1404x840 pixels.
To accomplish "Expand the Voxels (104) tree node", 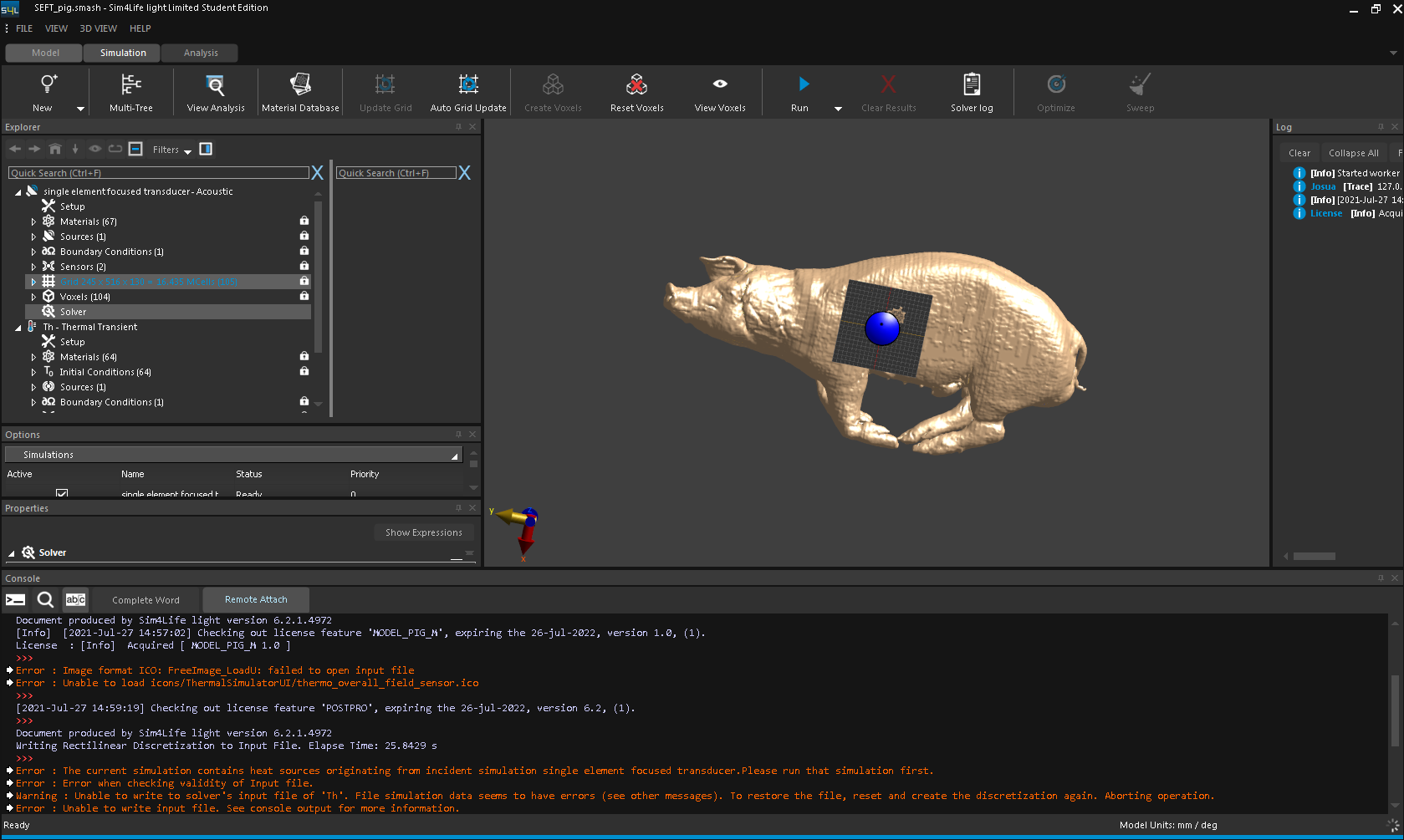I will [x=33, y=297].
